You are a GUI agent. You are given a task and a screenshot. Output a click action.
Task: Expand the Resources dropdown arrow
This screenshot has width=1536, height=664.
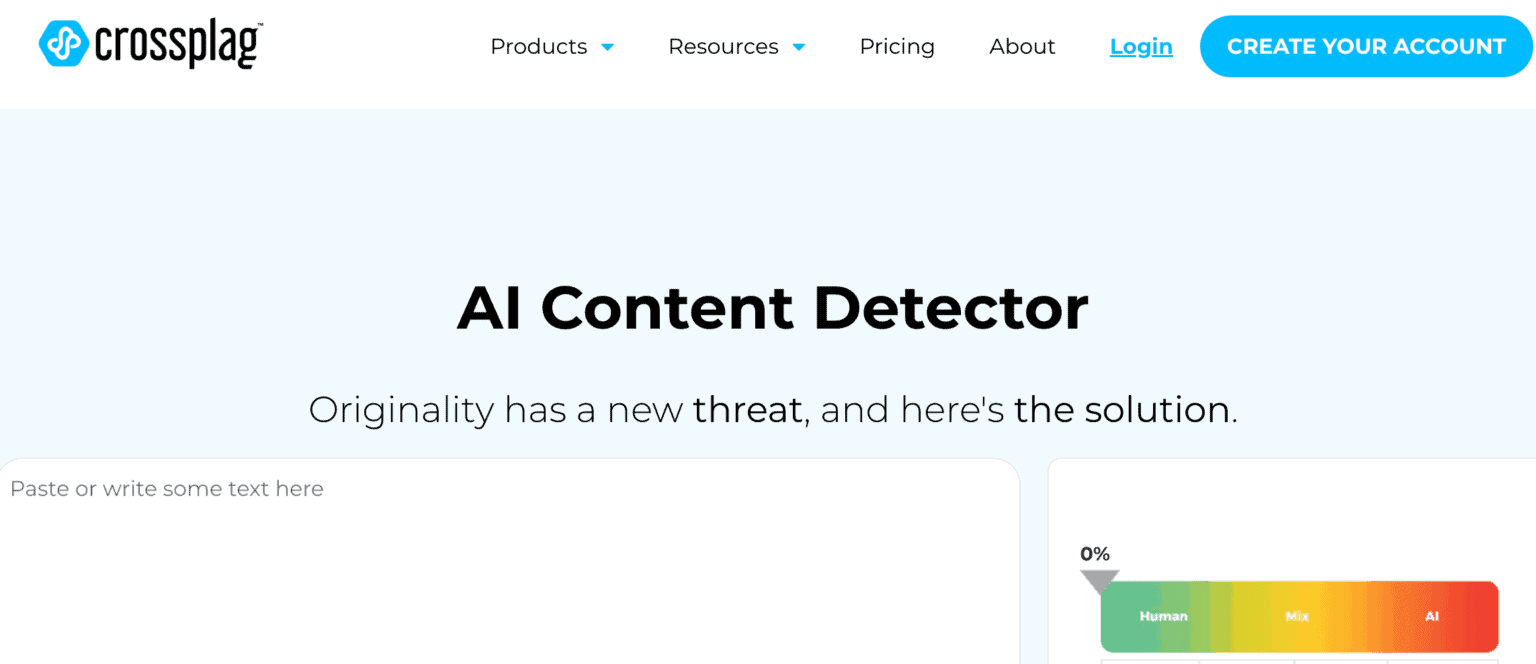tap(798, 47)
